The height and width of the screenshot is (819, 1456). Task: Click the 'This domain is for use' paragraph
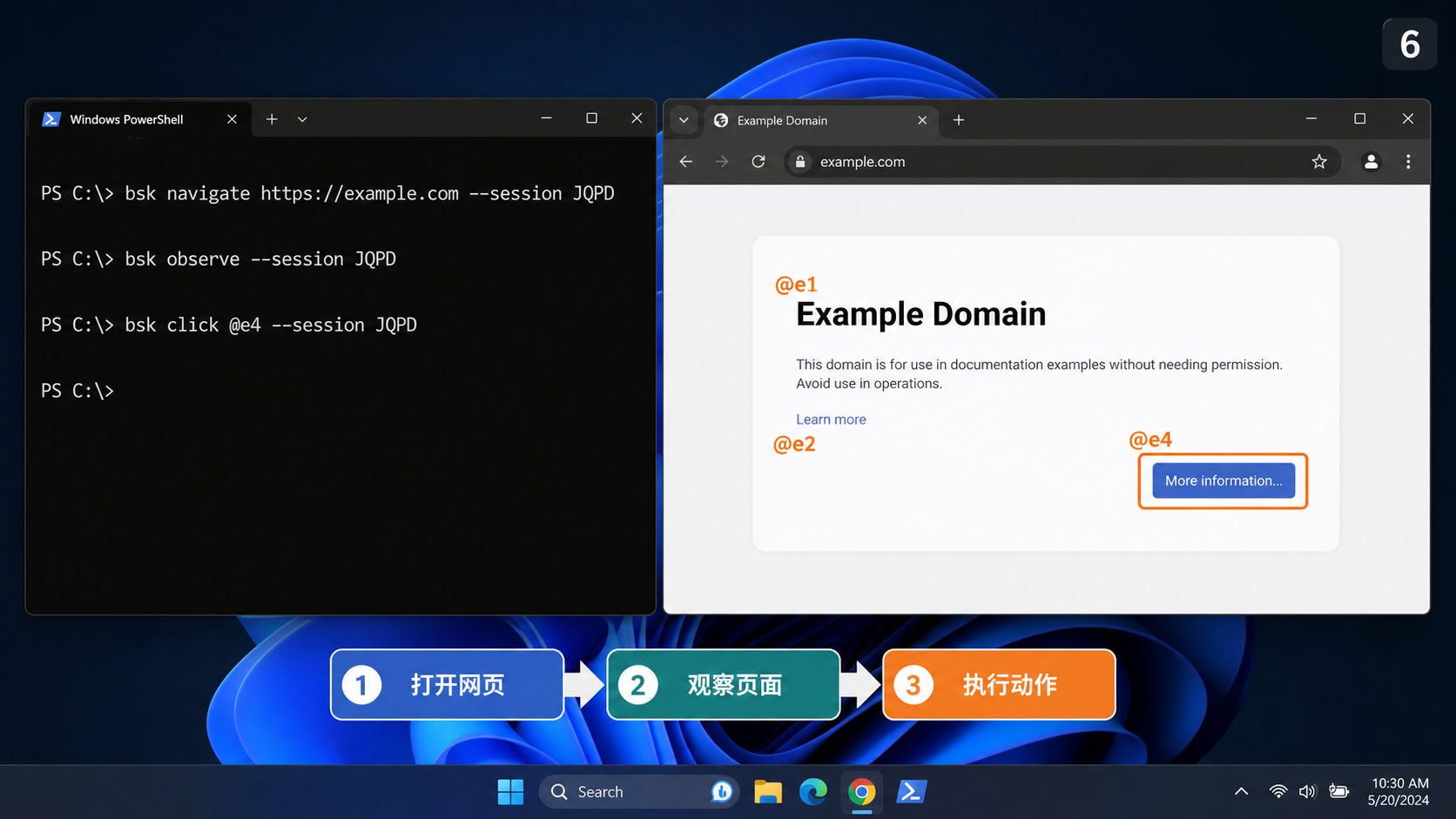1039,374
